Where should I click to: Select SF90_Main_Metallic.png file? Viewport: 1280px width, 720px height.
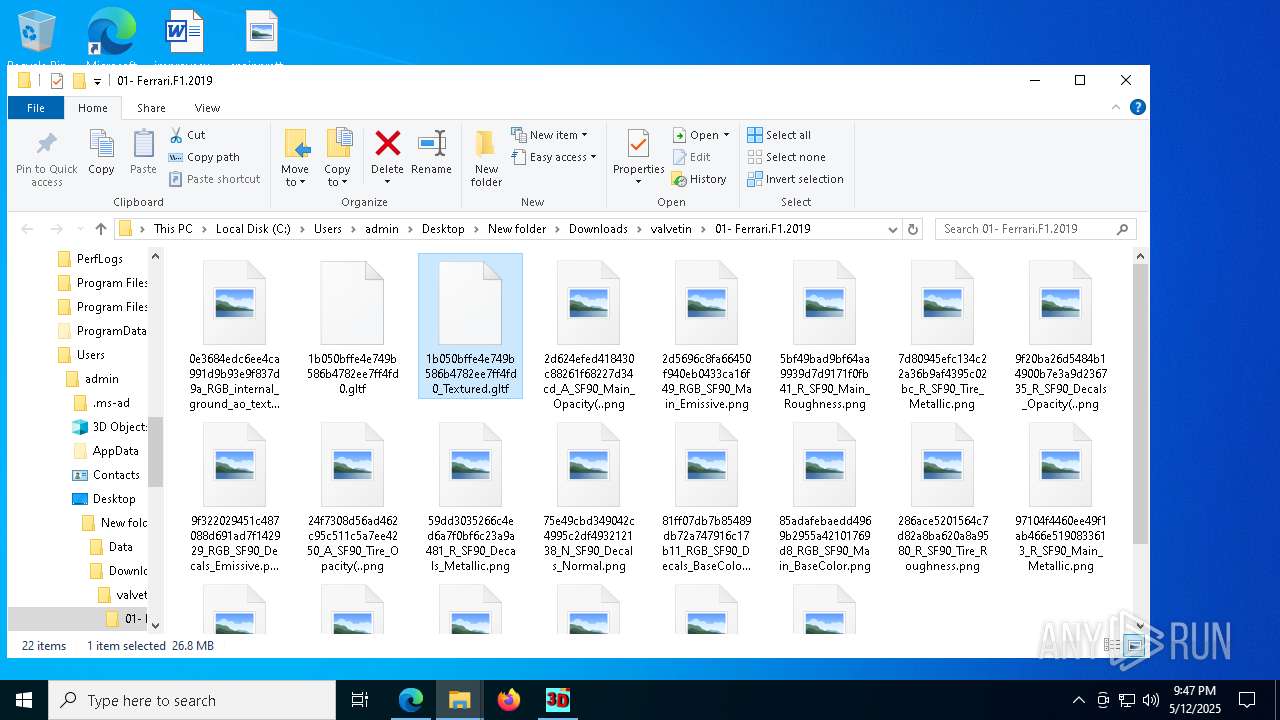click(1060, 497)
